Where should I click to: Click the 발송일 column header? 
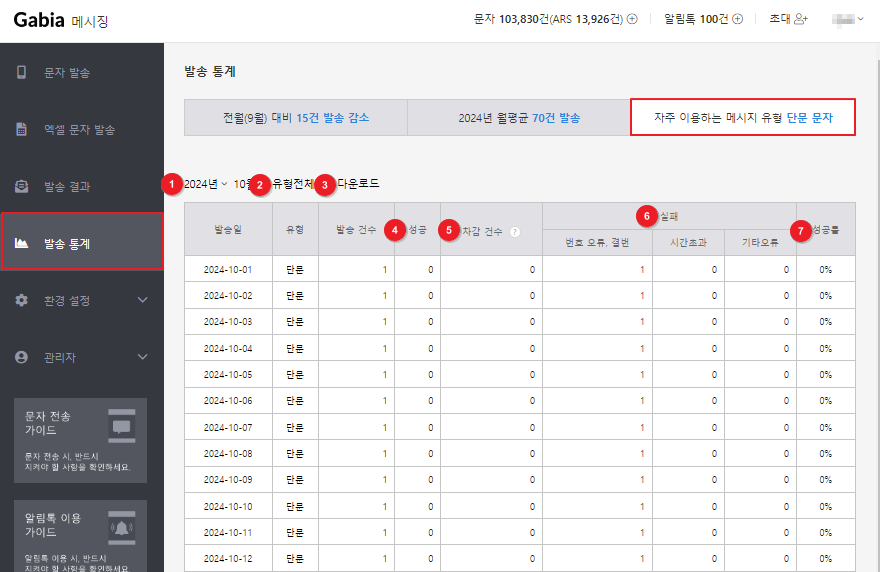[228, 229]
